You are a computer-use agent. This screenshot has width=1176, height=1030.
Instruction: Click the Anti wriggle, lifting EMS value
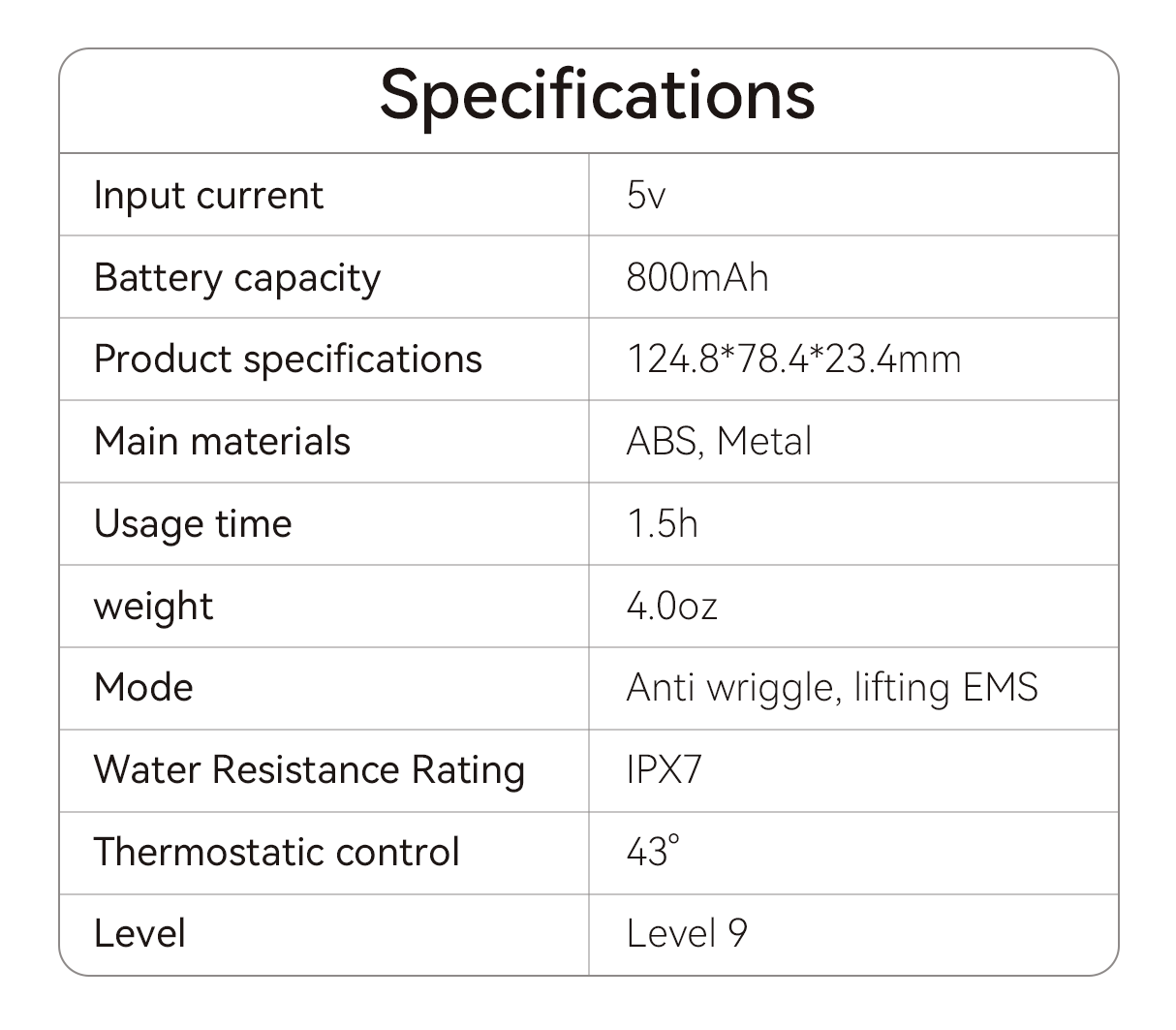tap(832, 688)
